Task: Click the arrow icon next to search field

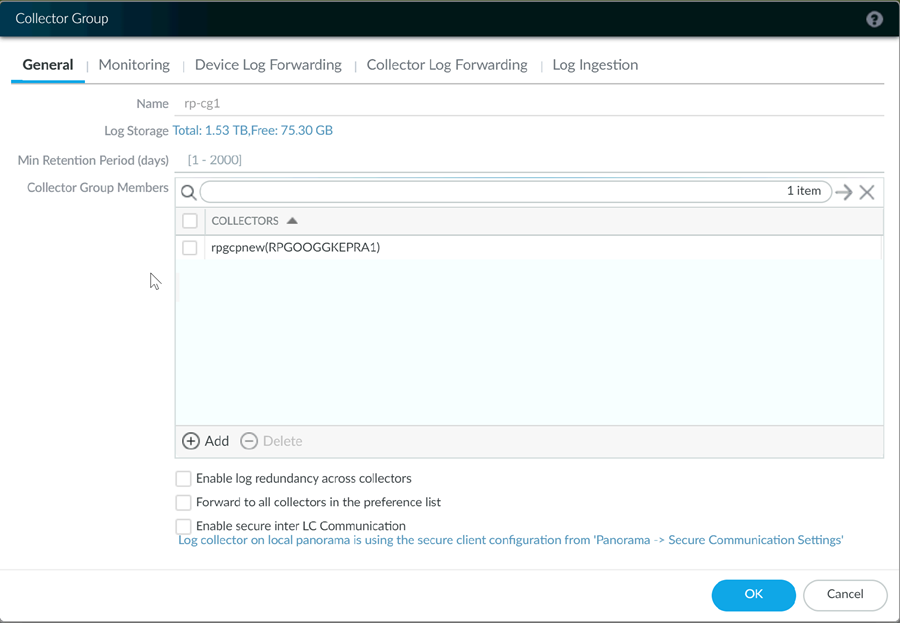Action: tap(844, 192)
